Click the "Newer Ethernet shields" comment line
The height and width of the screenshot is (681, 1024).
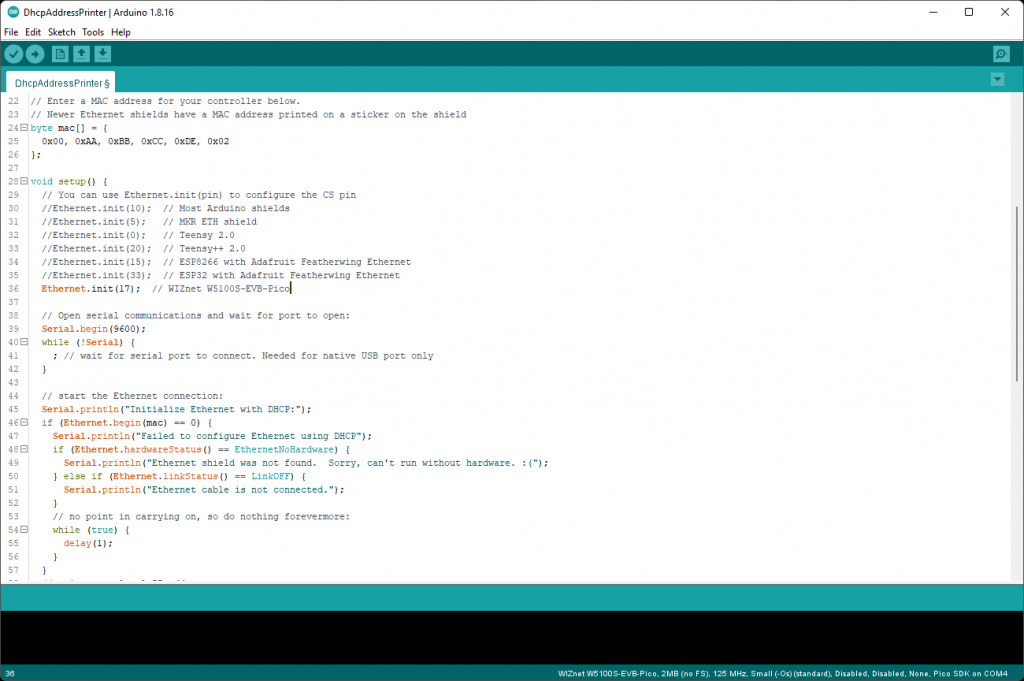tap(248, 114)
